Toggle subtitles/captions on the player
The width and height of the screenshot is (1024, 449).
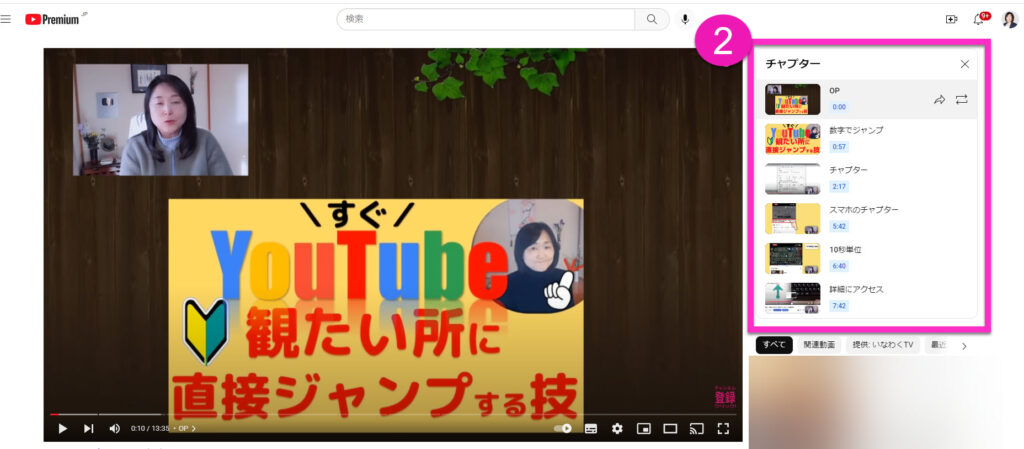tap(591, 428)
